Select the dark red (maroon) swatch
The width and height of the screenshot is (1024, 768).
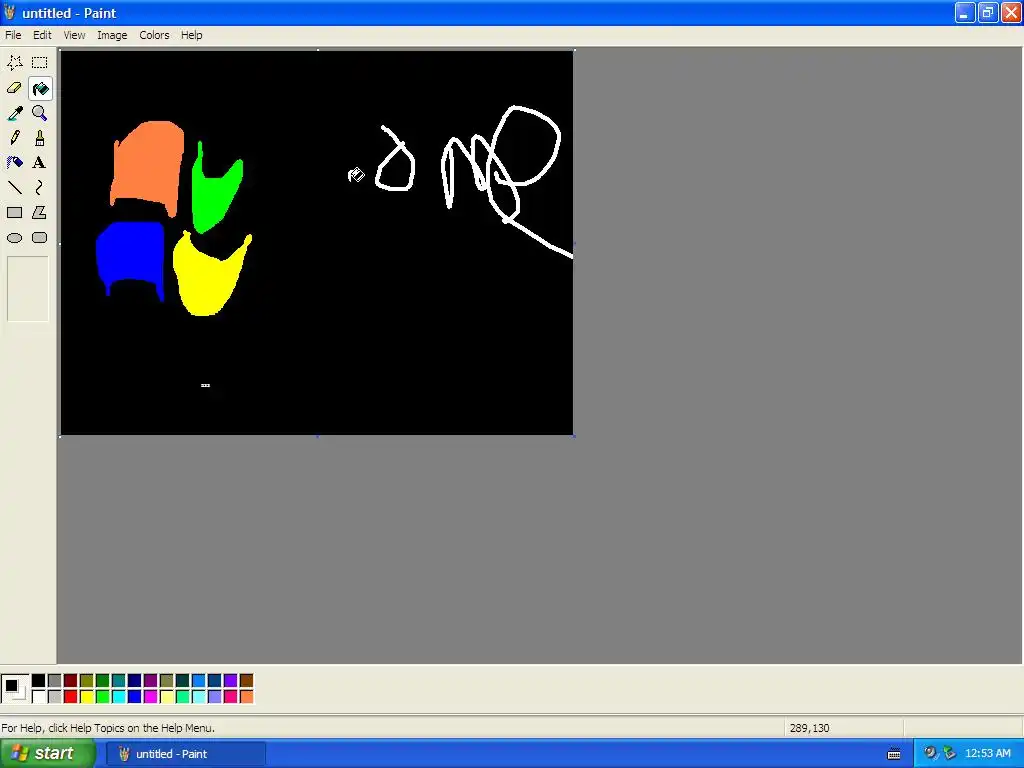[x=71, y=681]
